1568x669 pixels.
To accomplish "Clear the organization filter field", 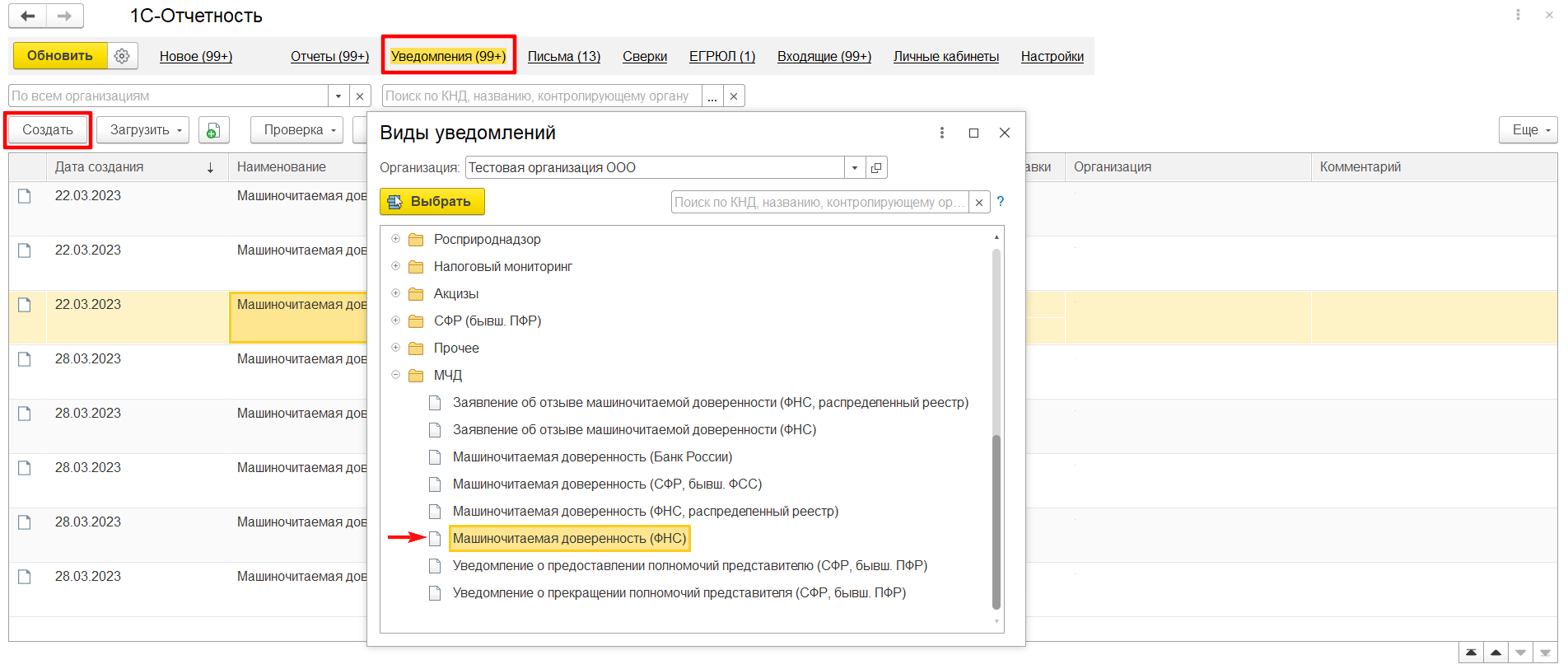I will coord(360,96).
